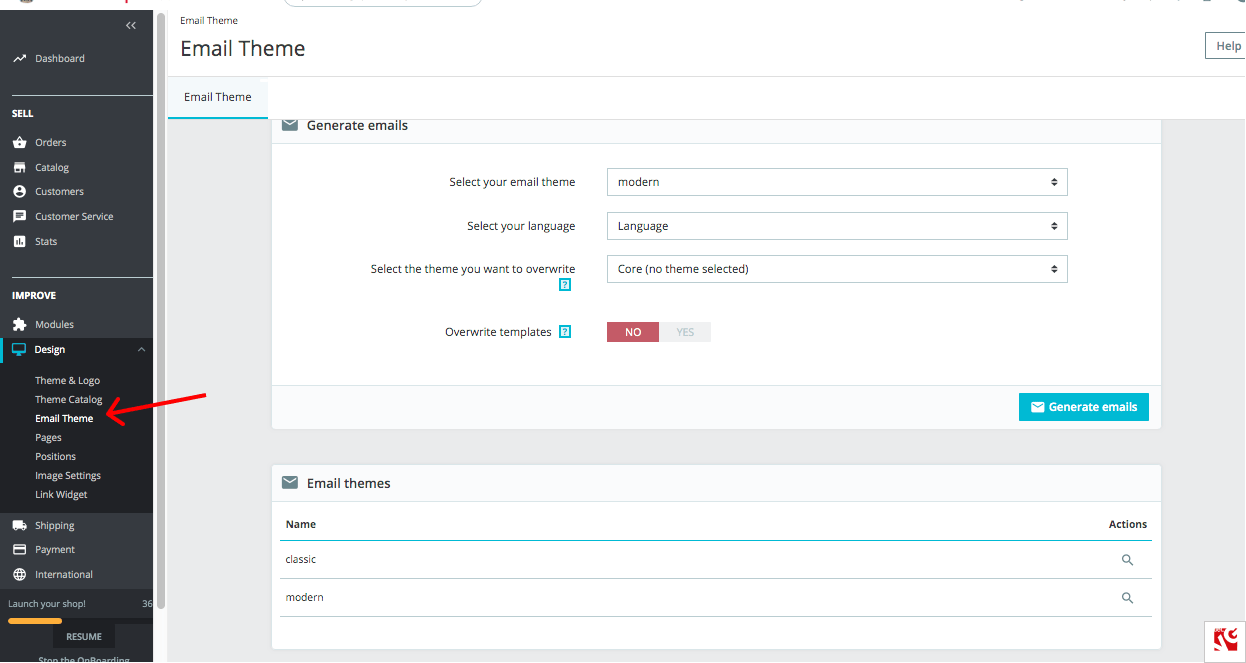Click help icon beside Overwrite templates
The width and height of the screenshot is (1246, 663).
tap(565, 332)
